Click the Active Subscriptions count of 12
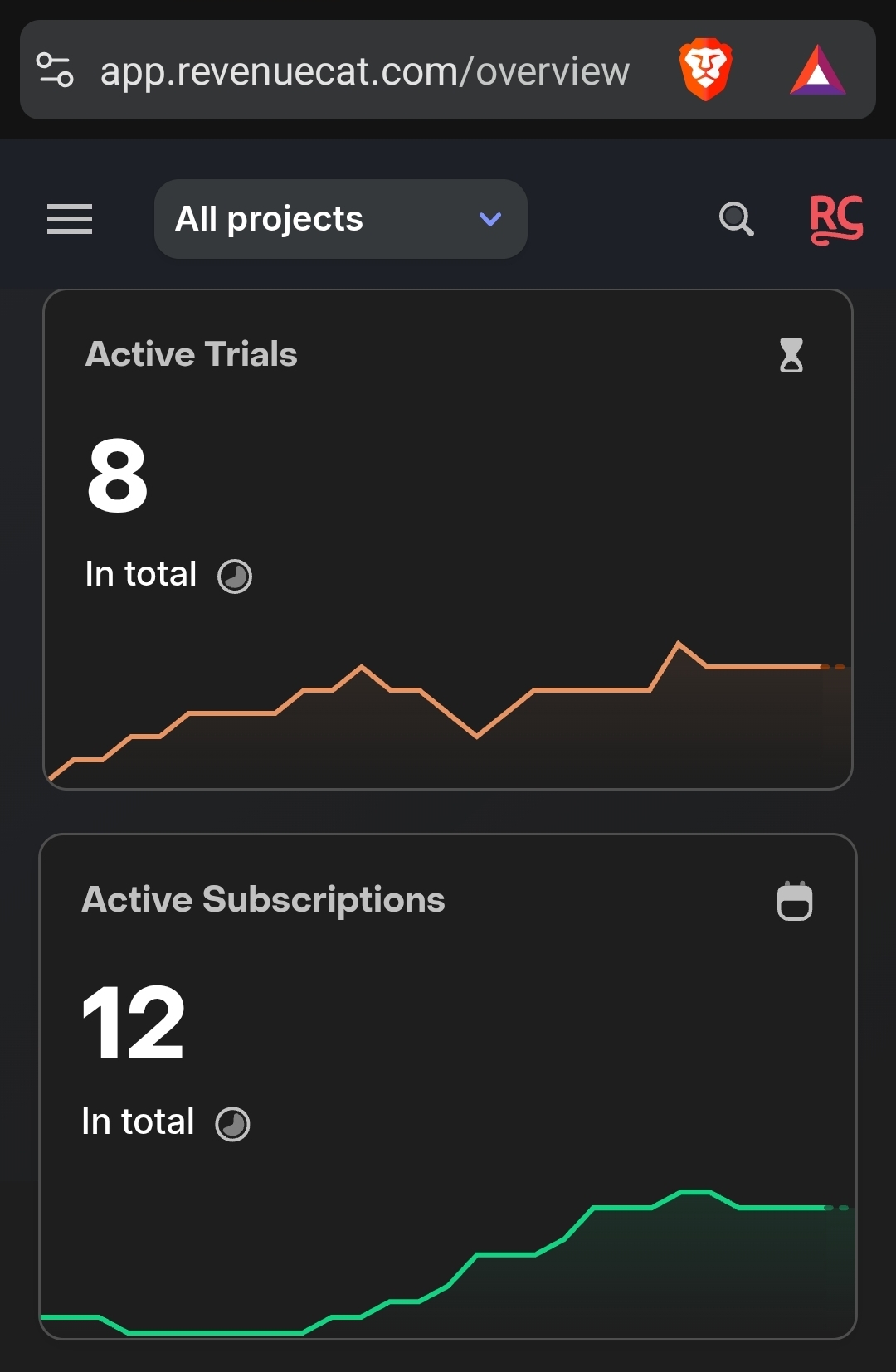896x1372 pixels. coord(134,1023)
